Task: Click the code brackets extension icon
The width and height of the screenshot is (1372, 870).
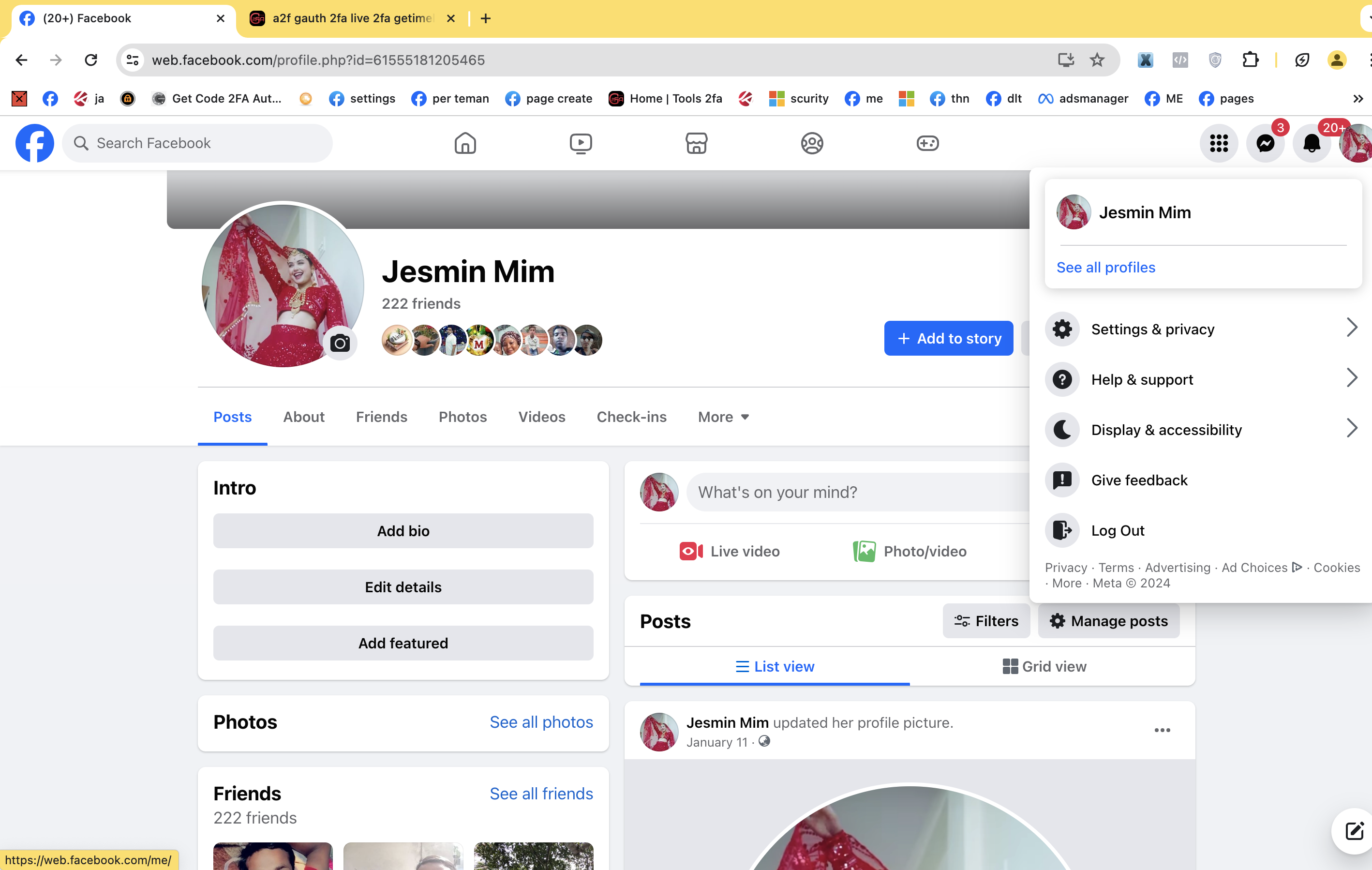Action: (1180, 60)
